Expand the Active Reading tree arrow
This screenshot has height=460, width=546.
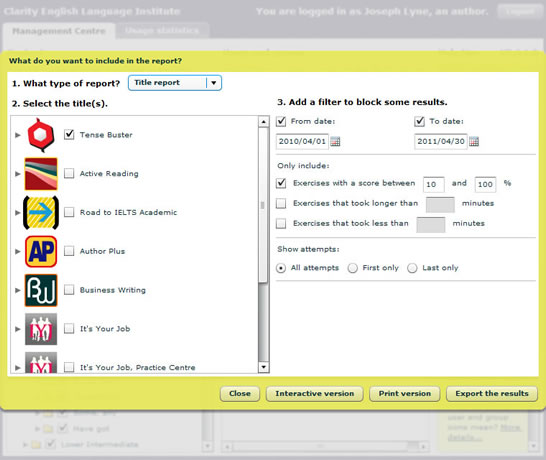pyautogui.click(x=18, y=174)
